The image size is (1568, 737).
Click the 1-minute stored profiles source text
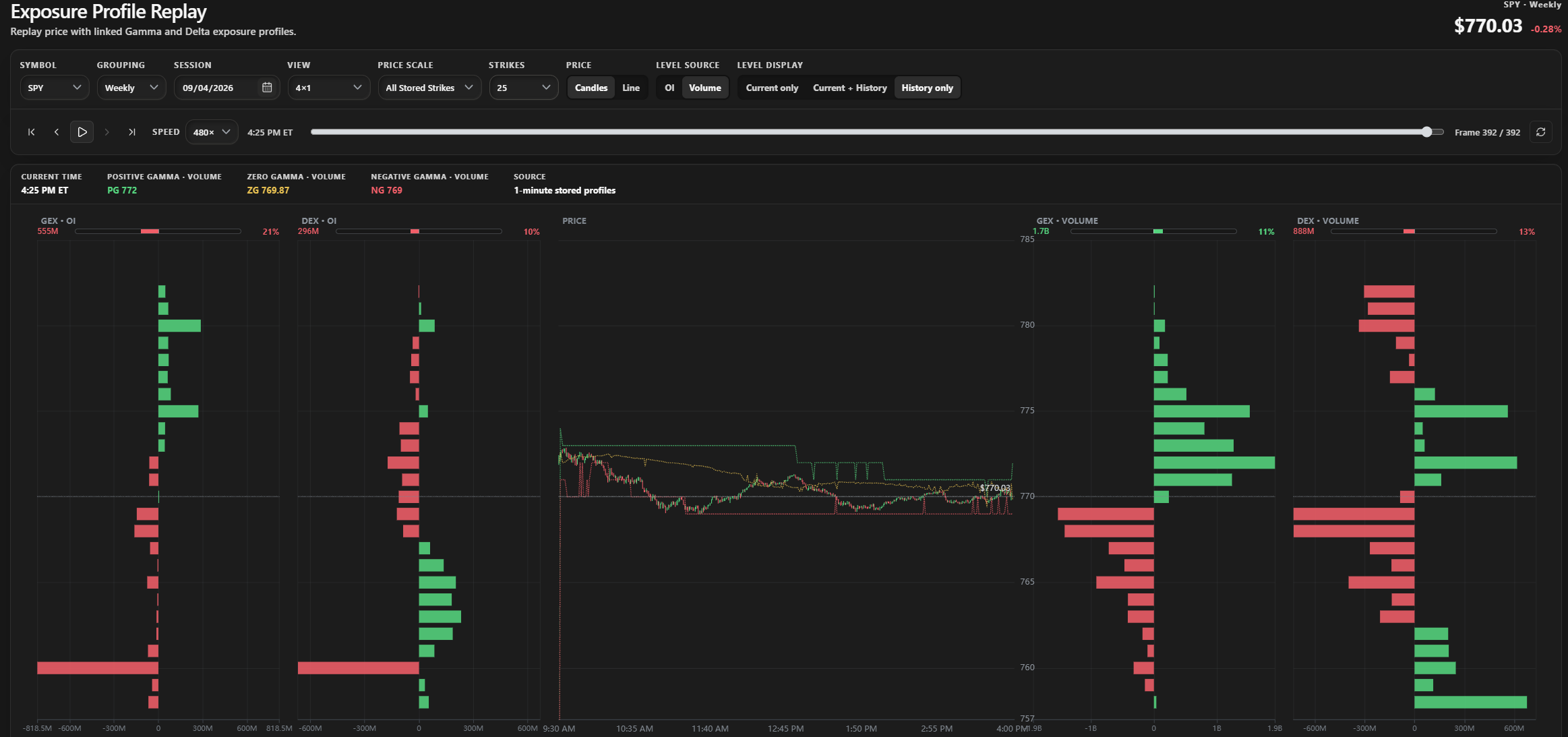pyautogui.click(x=565, y=190)
